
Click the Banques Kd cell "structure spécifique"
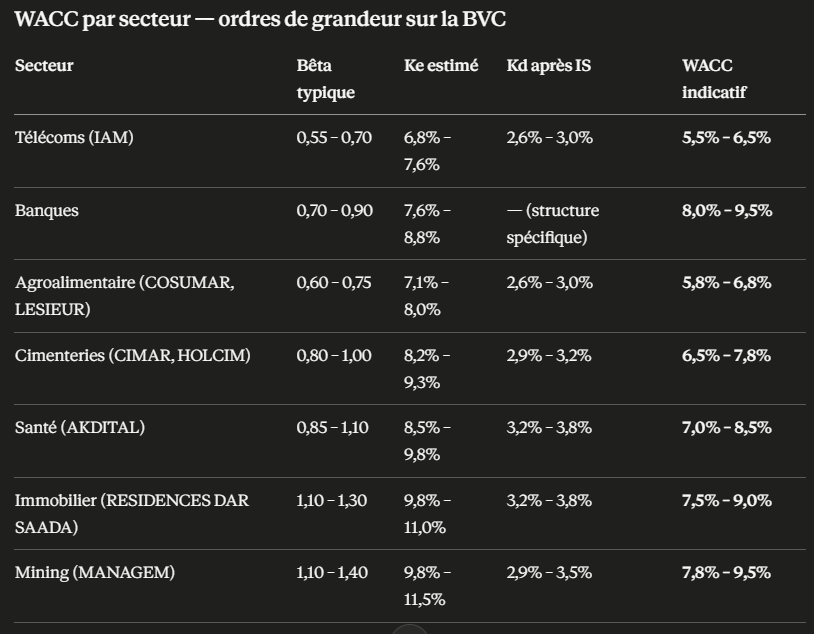pos(553,224)
